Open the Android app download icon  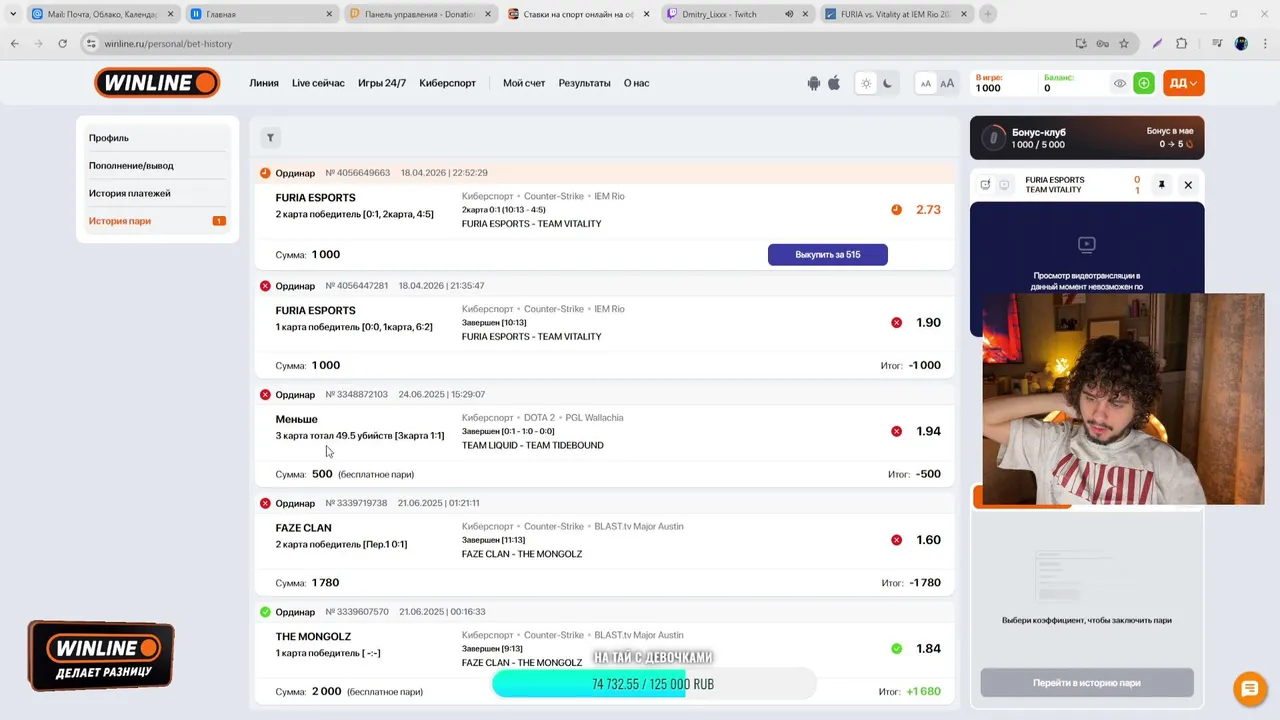pyautogui.click(x=814, y=83)
